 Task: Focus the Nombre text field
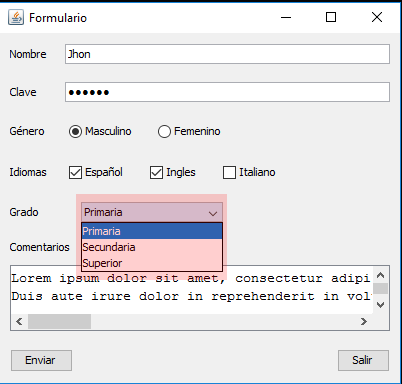pyautogui.click(x=227, y=54)
